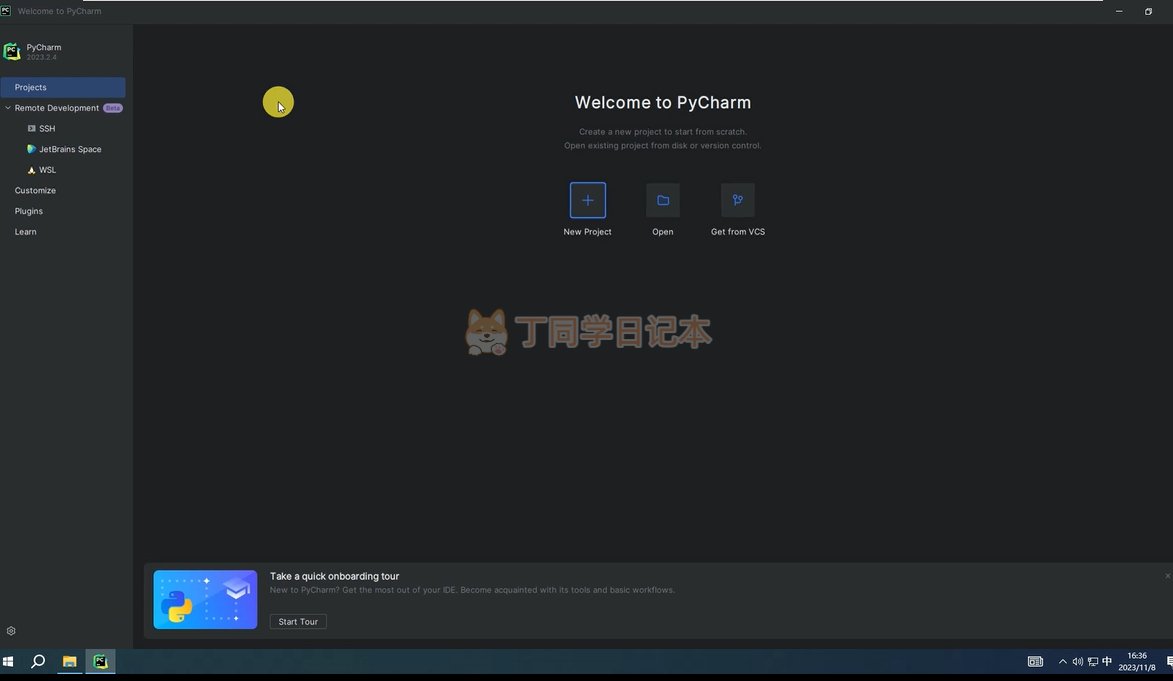Dismiss the onboarding tour banner
The image size is (1173, 681).
pos(1166,576)
